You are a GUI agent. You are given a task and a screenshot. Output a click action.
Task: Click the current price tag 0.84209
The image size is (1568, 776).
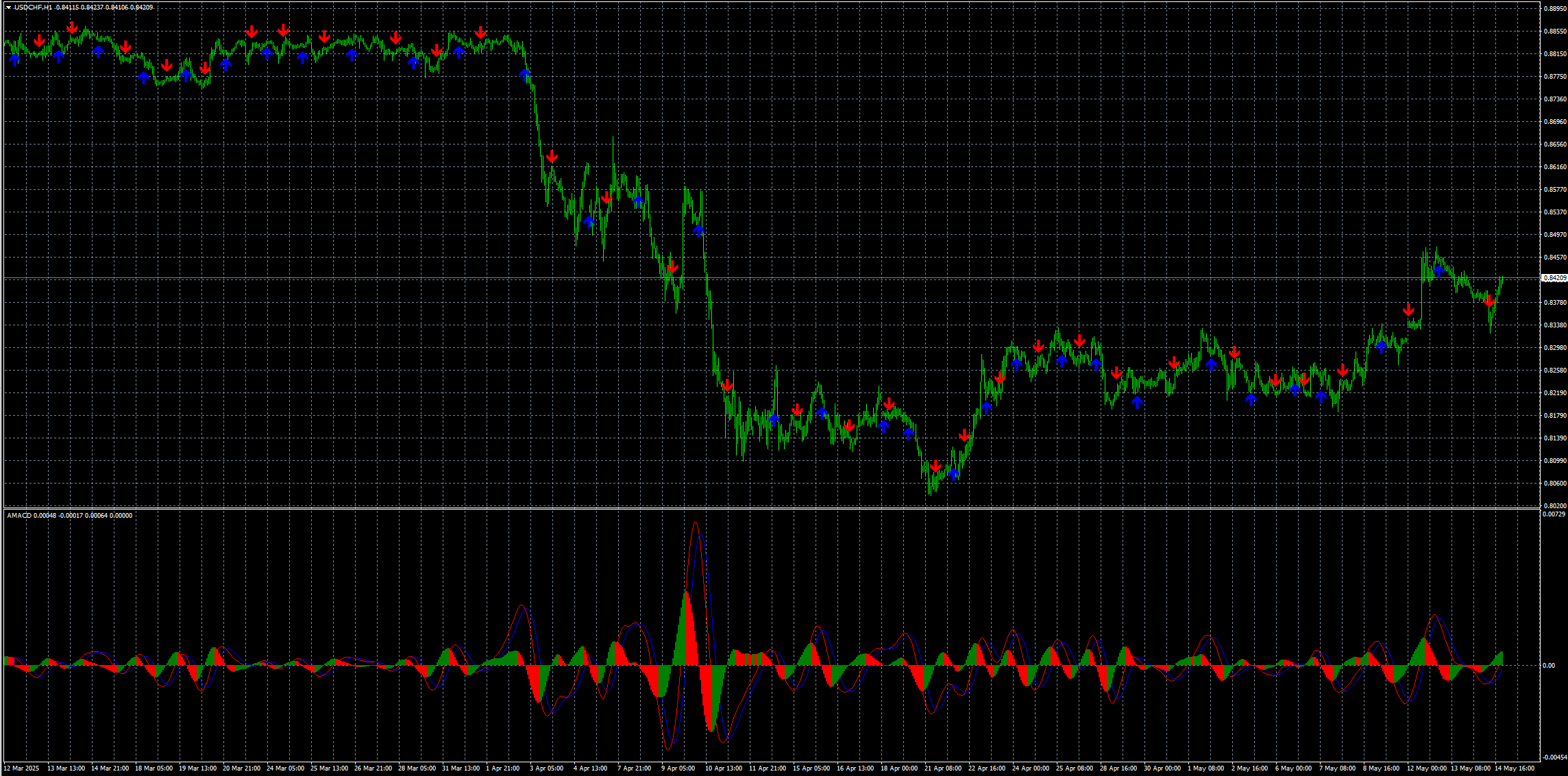coord(1554,278)
